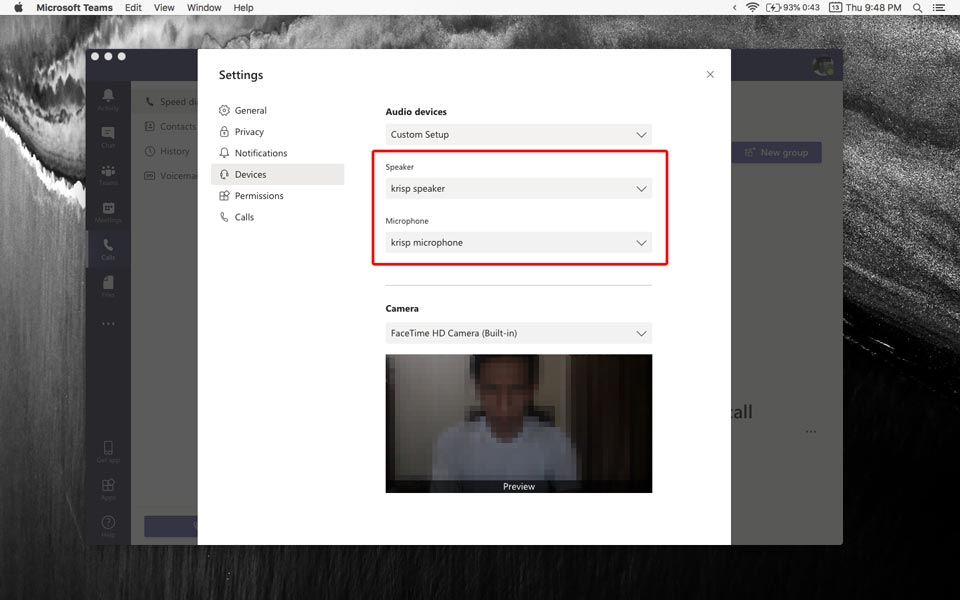Open the Audio devices Custom Setup dropdown

tap(519, 135)
